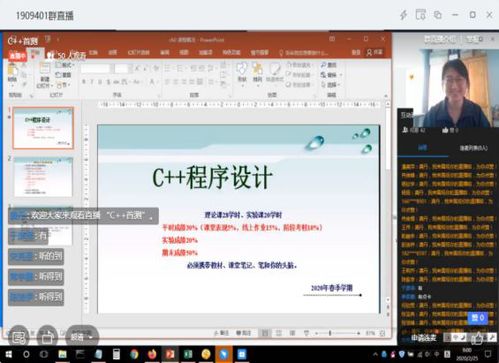Toggle text Shadow formatting
The height and width of the screenshot is (363, 499).
pos(108,82)
